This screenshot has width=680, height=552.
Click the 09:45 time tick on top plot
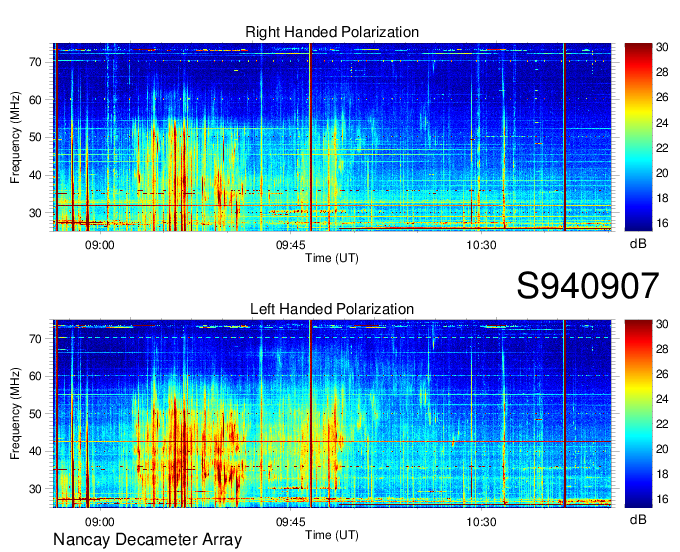291,245
